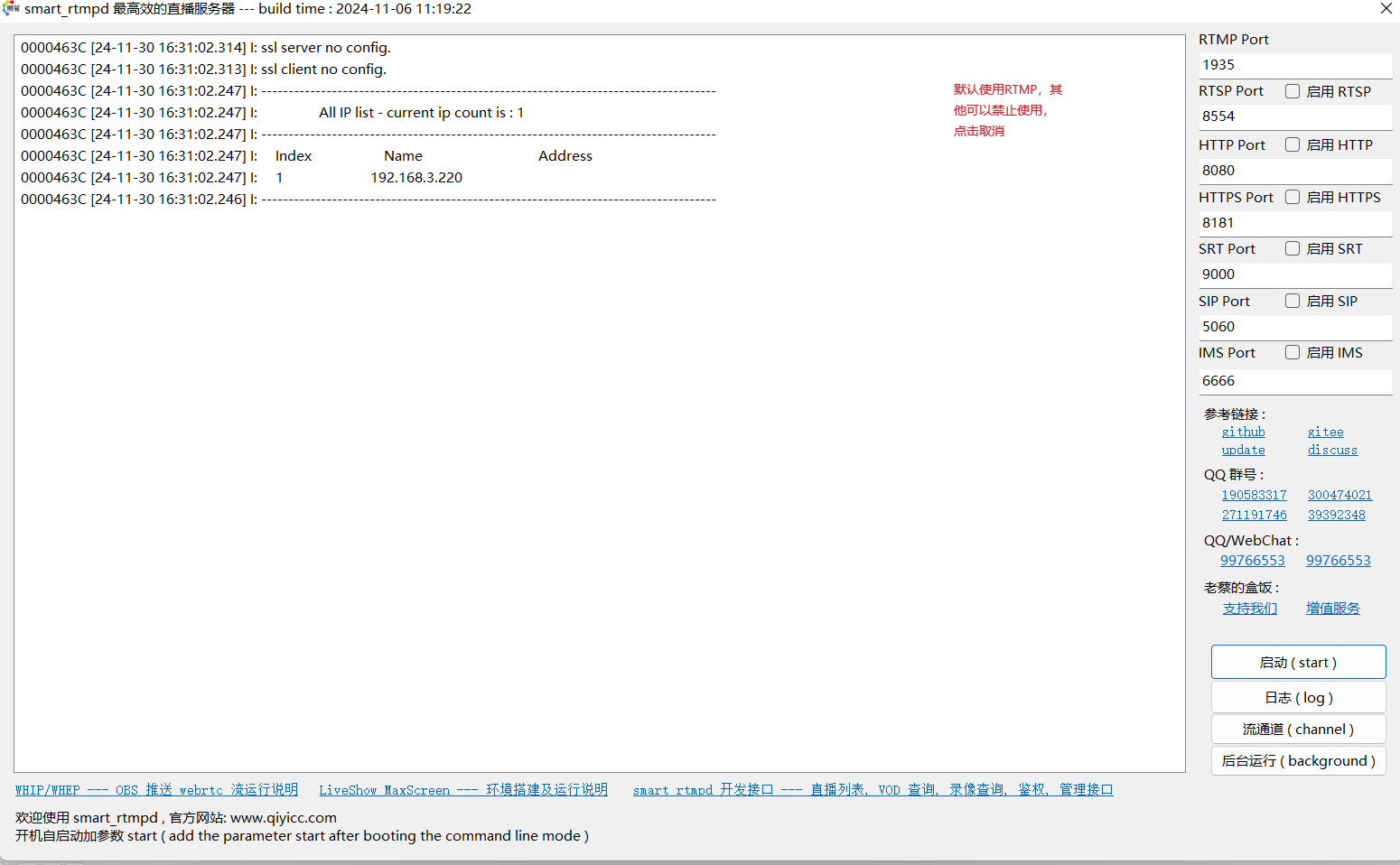Click the 日志 ( log ) button

1298,697
